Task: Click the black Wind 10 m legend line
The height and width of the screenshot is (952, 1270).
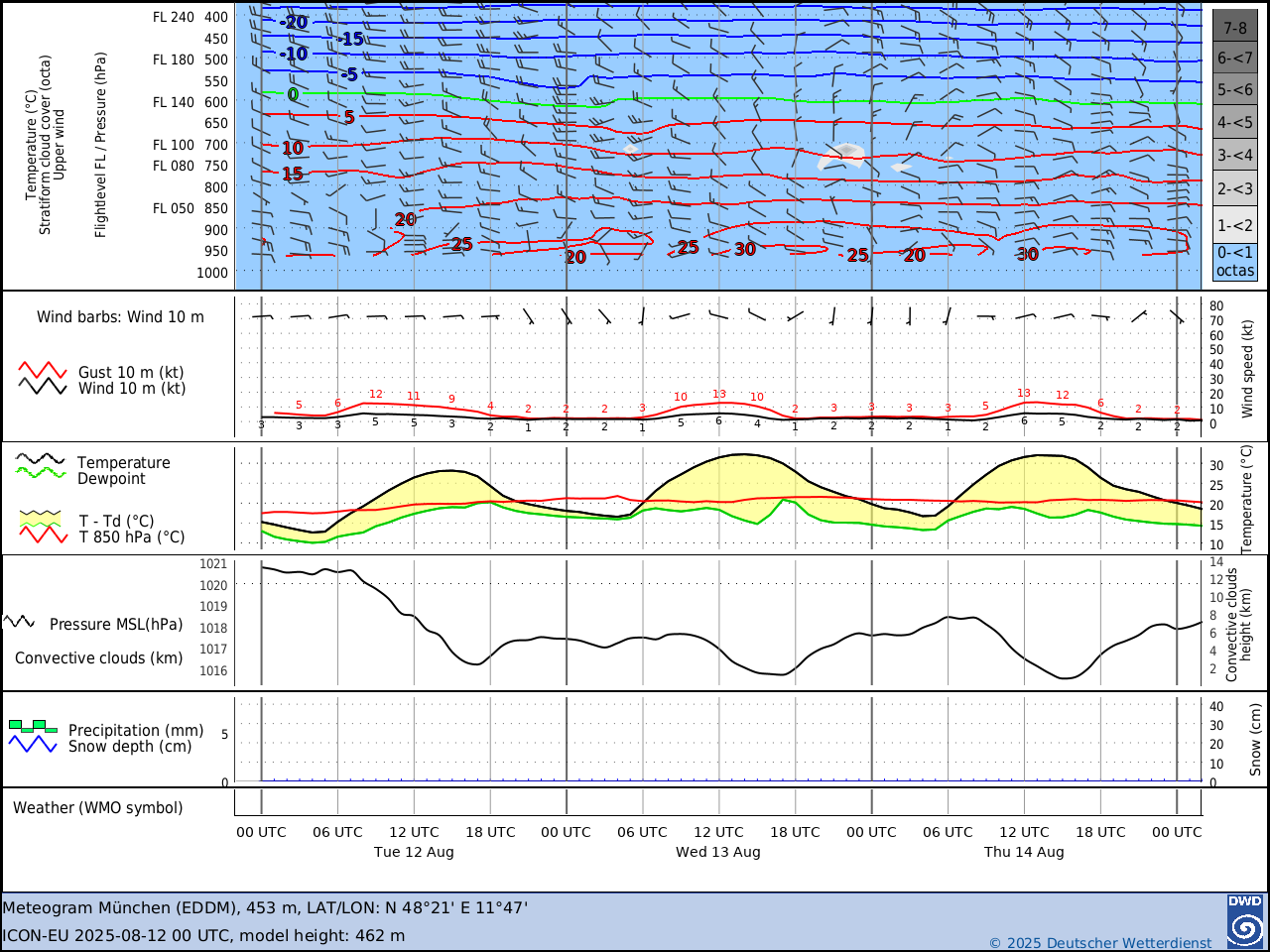Action: point(43,387)
